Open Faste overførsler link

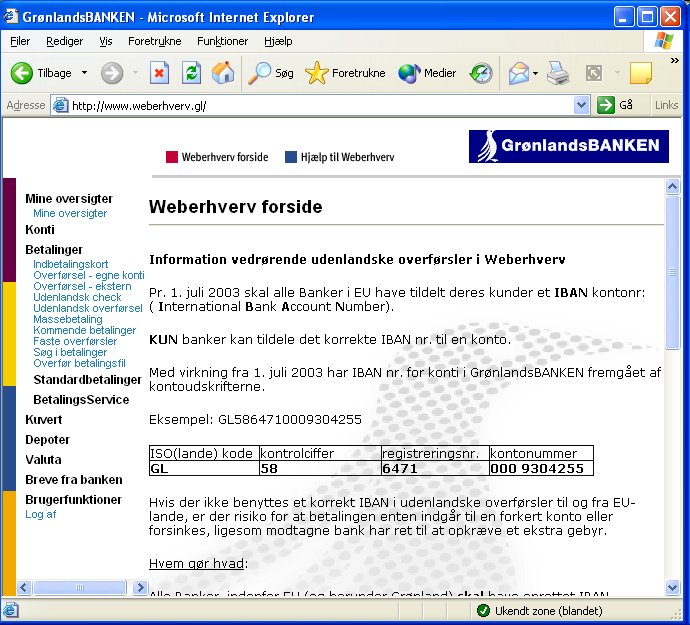(x=75, y=341)
